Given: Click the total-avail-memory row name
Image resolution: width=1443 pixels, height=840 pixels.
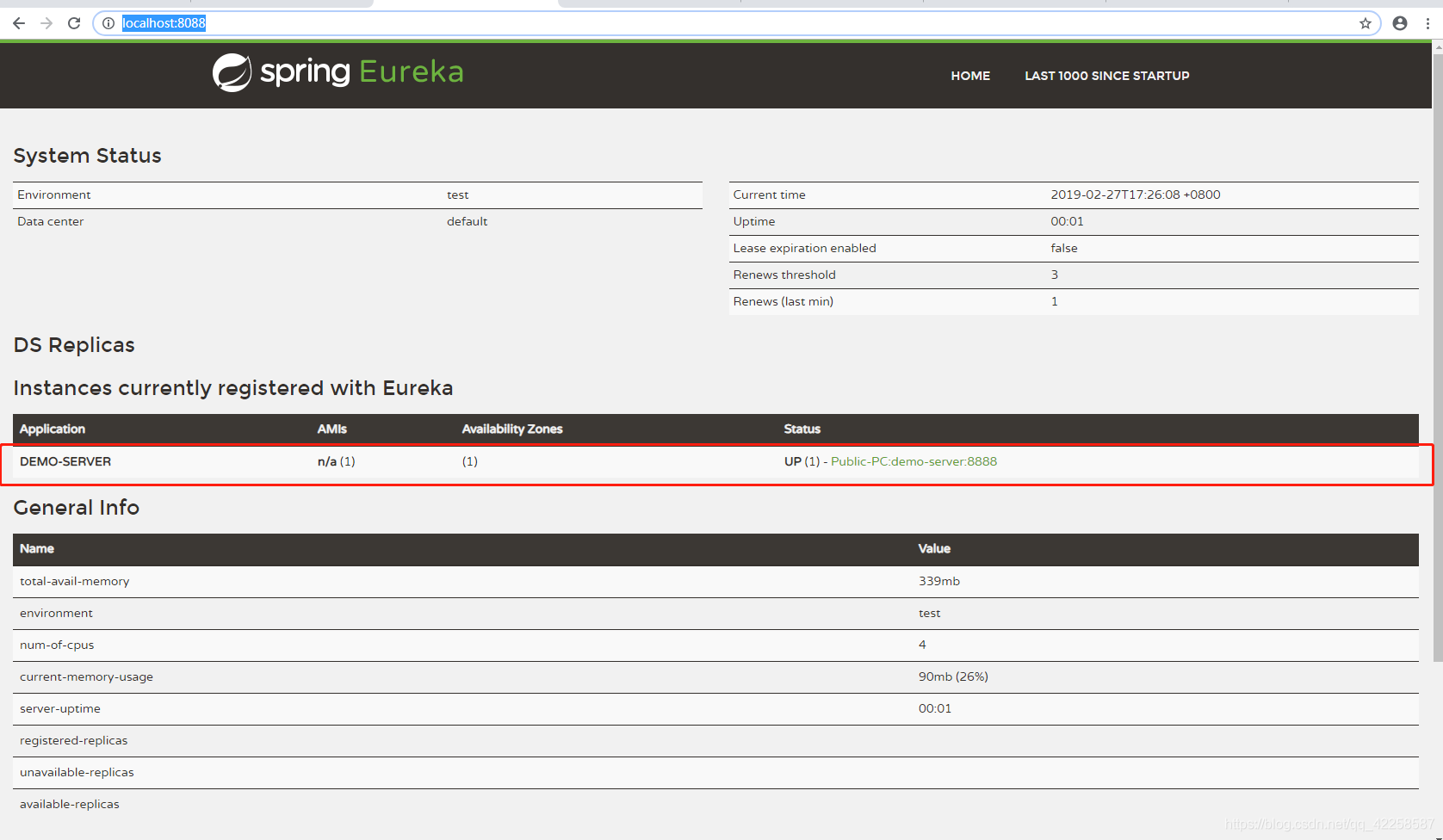Looking at the screenshot, I should (75, 582).
